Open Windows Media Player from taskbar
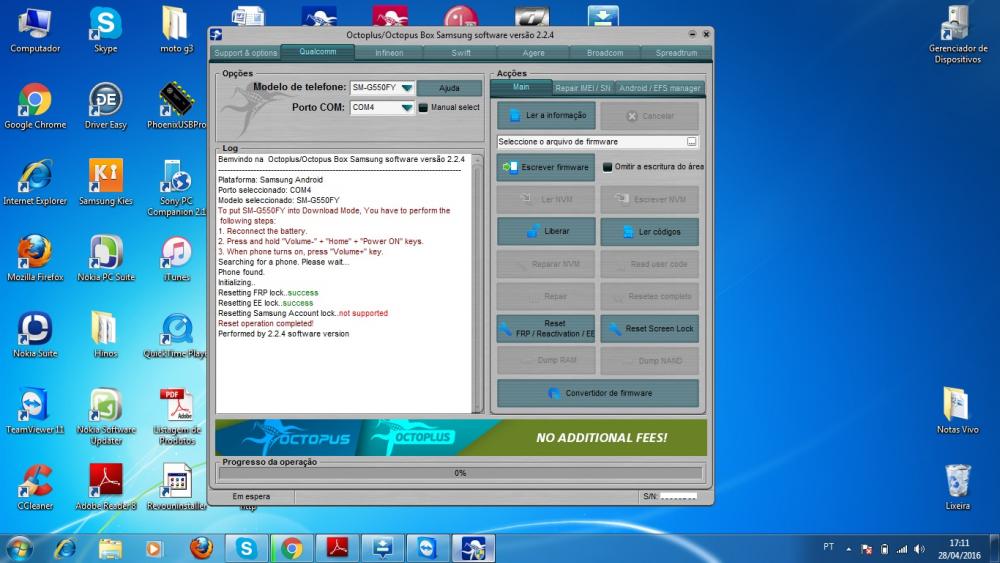 coord(154,548)
